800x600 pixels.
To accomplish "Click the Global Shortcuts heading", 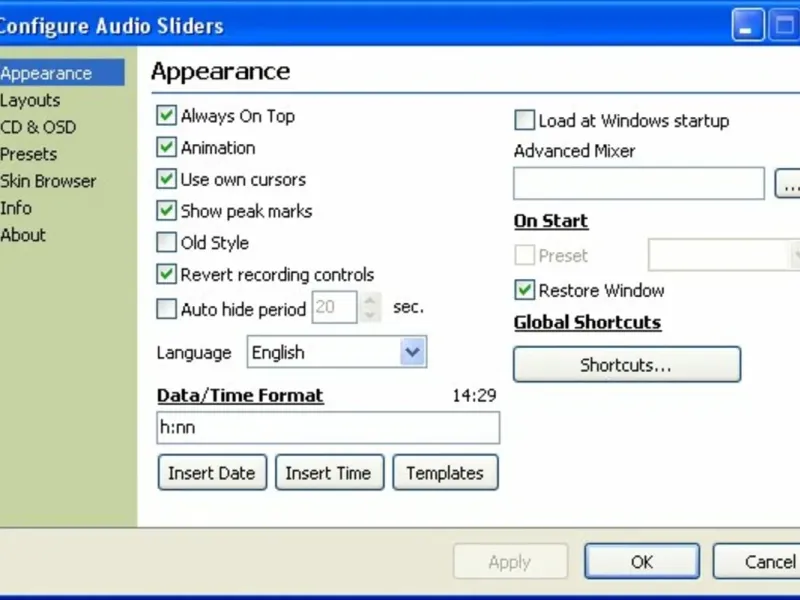I will (x=587, y=322).
